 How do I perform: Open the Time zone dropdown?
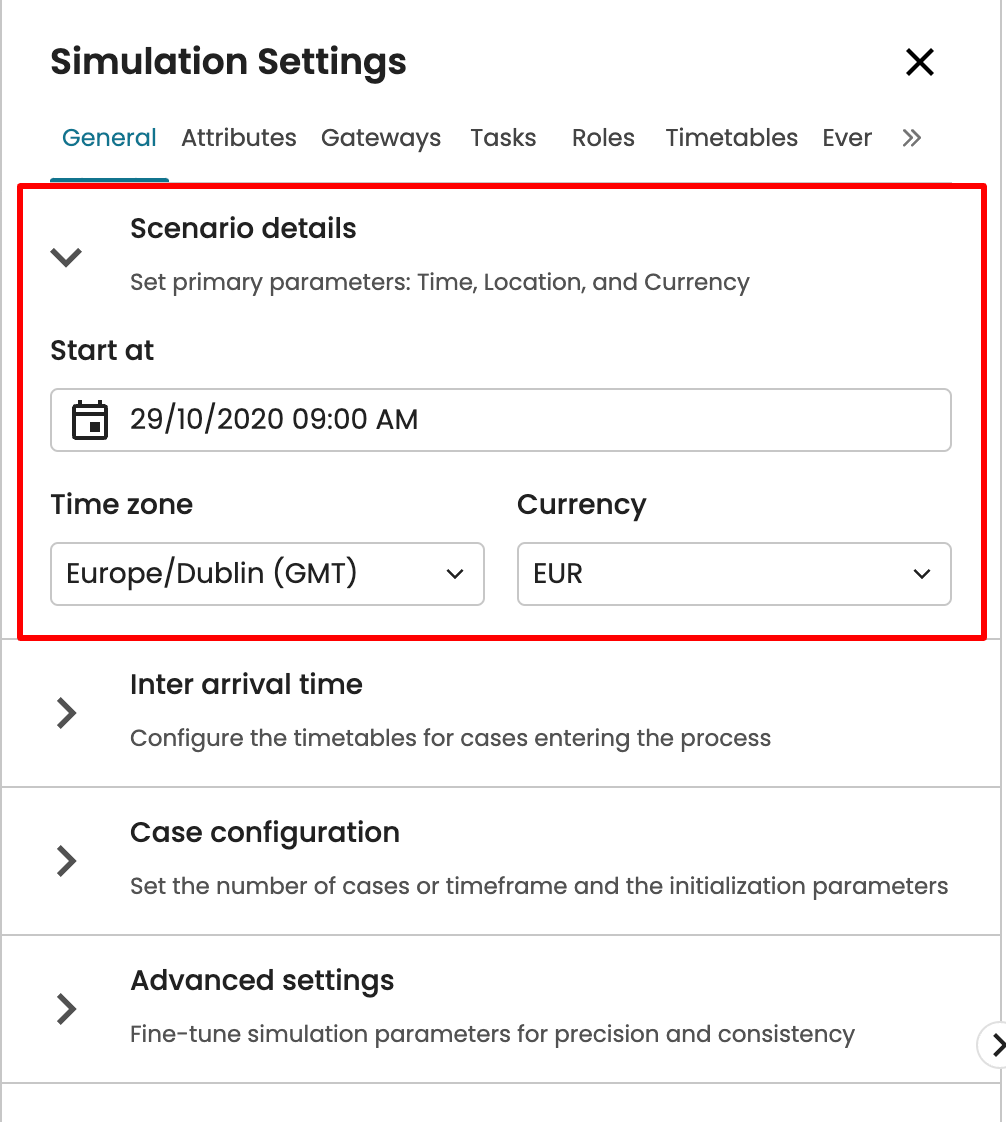(x=267, y=574)
